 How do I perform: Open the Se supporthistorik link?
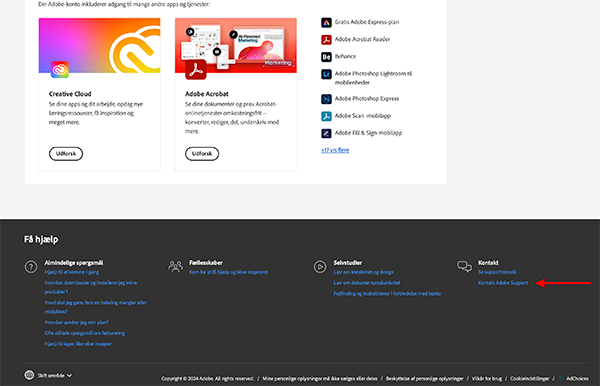point(497,272)
